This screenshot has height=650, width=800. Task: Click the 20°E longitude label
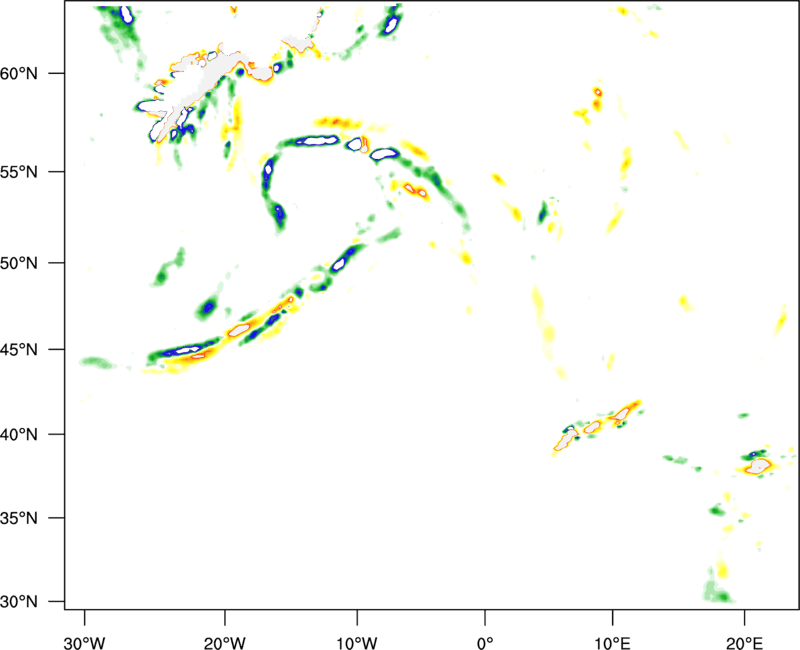pos(744,643)
